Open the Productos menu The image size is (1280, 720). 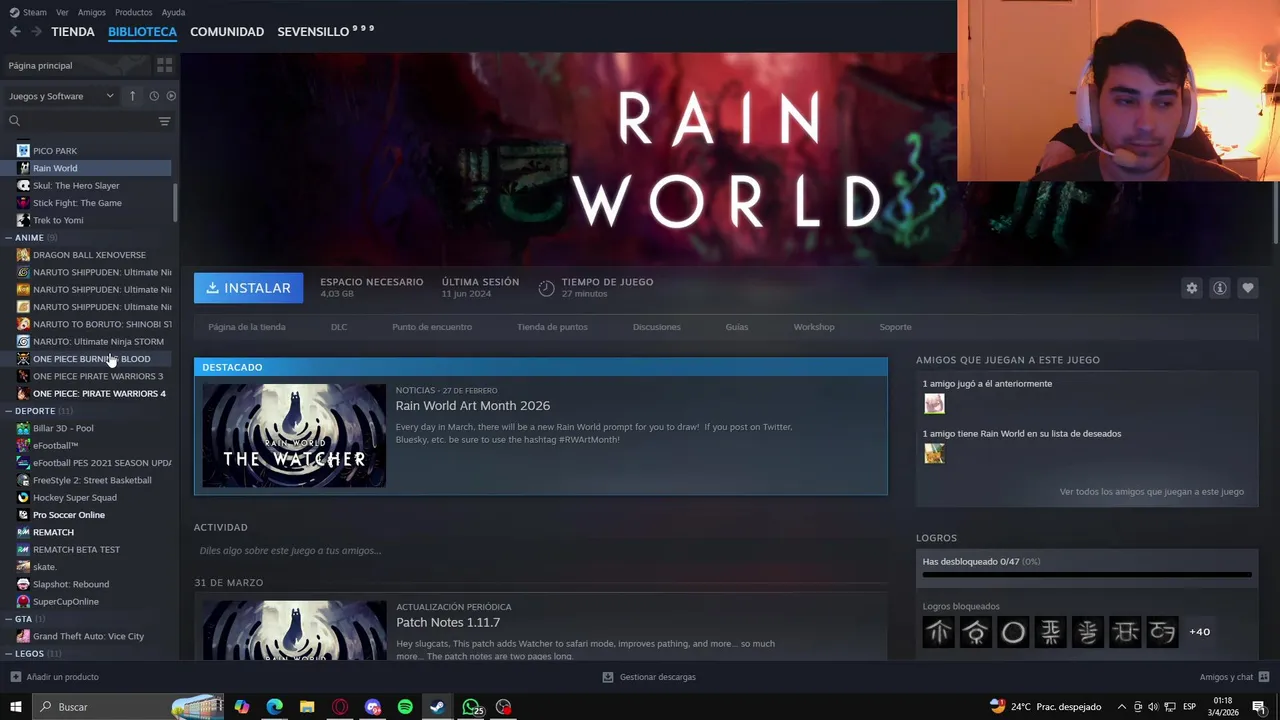[x=134, y=12]
